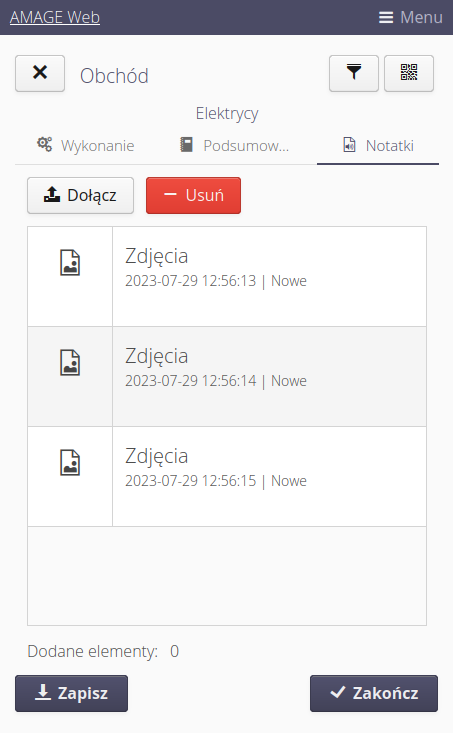The width and height of the screenshot is (453, 733).
Task: Switch to the Wykonanie tab
Action: [x=86, y=145]
